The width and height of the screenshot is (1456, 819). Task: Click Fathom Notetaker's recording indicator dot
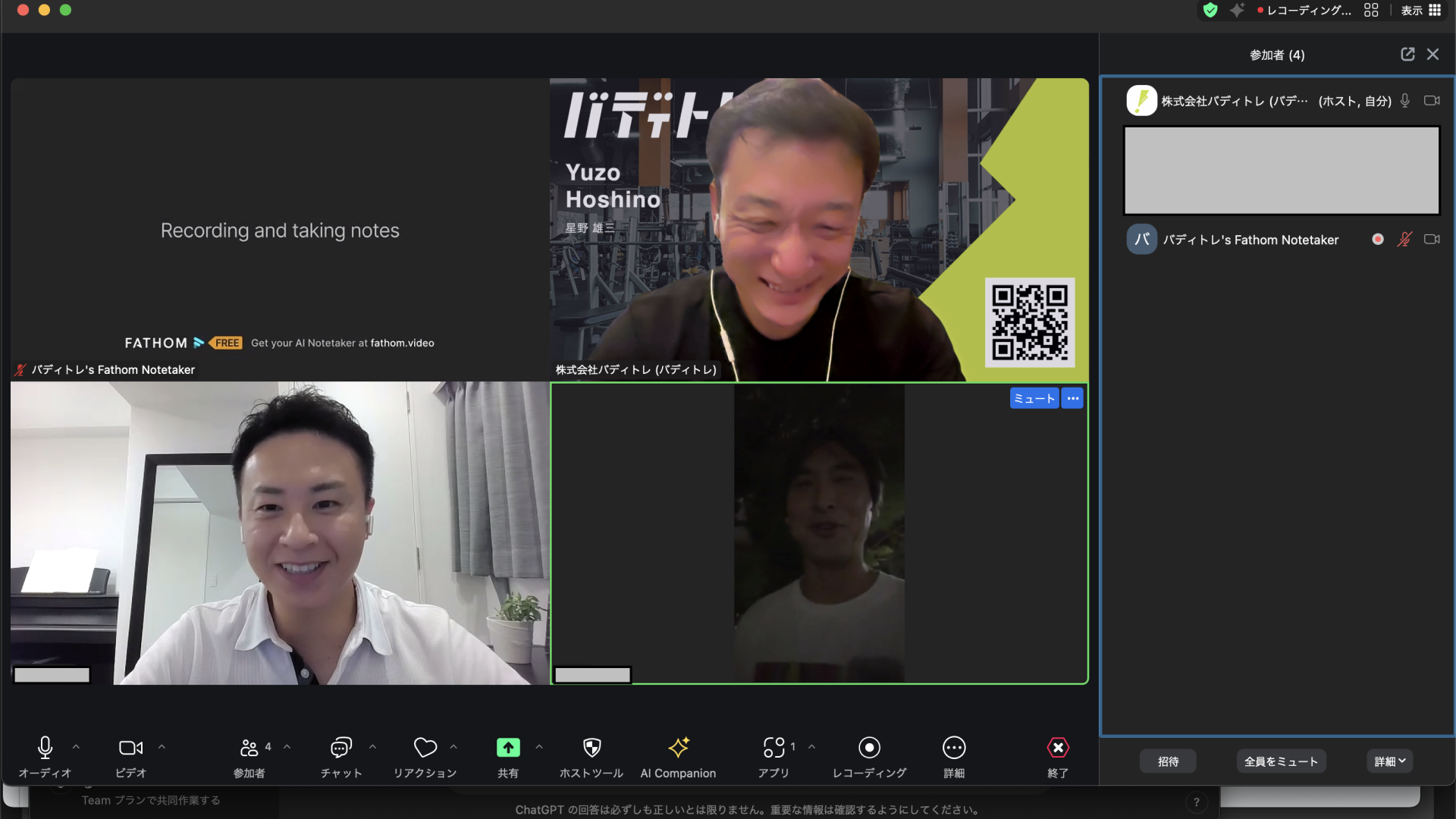1378,240
